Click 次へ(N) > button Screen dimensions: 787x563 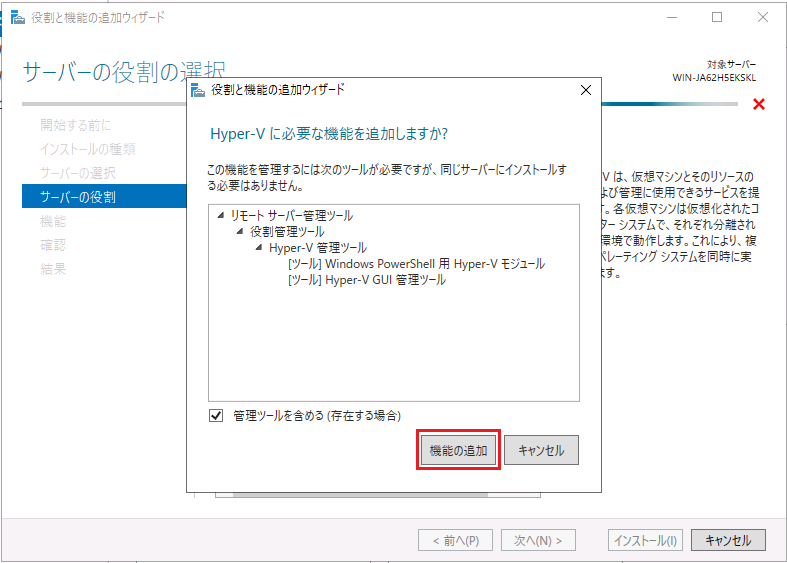(538, 540)
